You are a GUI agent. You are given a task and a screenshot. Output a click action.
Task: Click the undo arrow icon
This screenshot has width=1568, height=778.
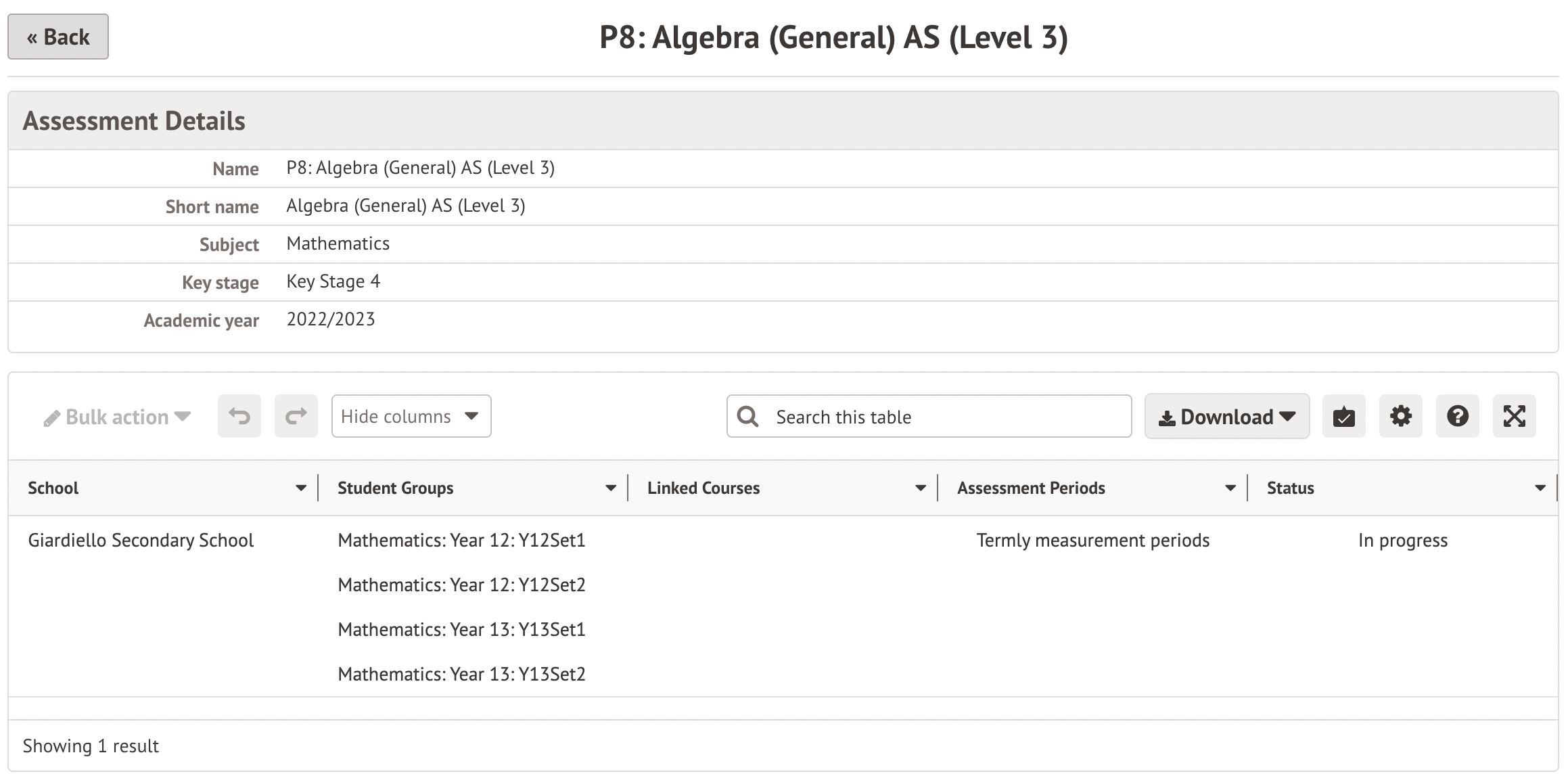tap(239, 416)
